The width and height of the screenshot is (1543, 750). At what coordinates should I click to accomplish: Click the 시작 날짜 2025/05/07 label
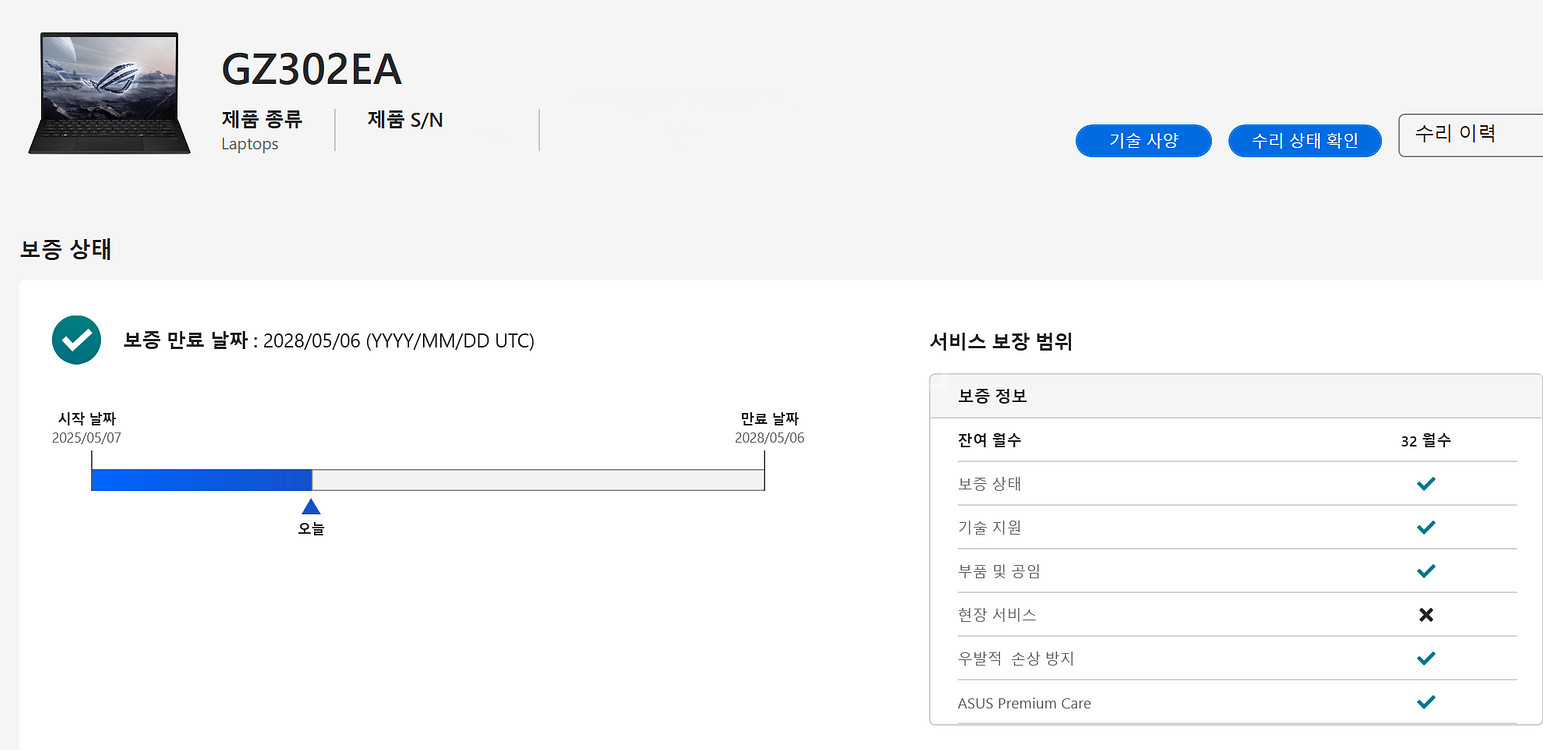[87, 428]
